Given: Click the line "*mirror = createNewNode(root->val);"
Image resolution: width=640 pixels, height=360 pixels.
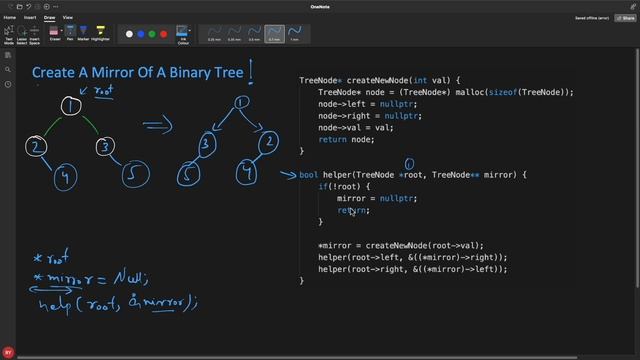Looking at the screenshot, I should point(400,246).
